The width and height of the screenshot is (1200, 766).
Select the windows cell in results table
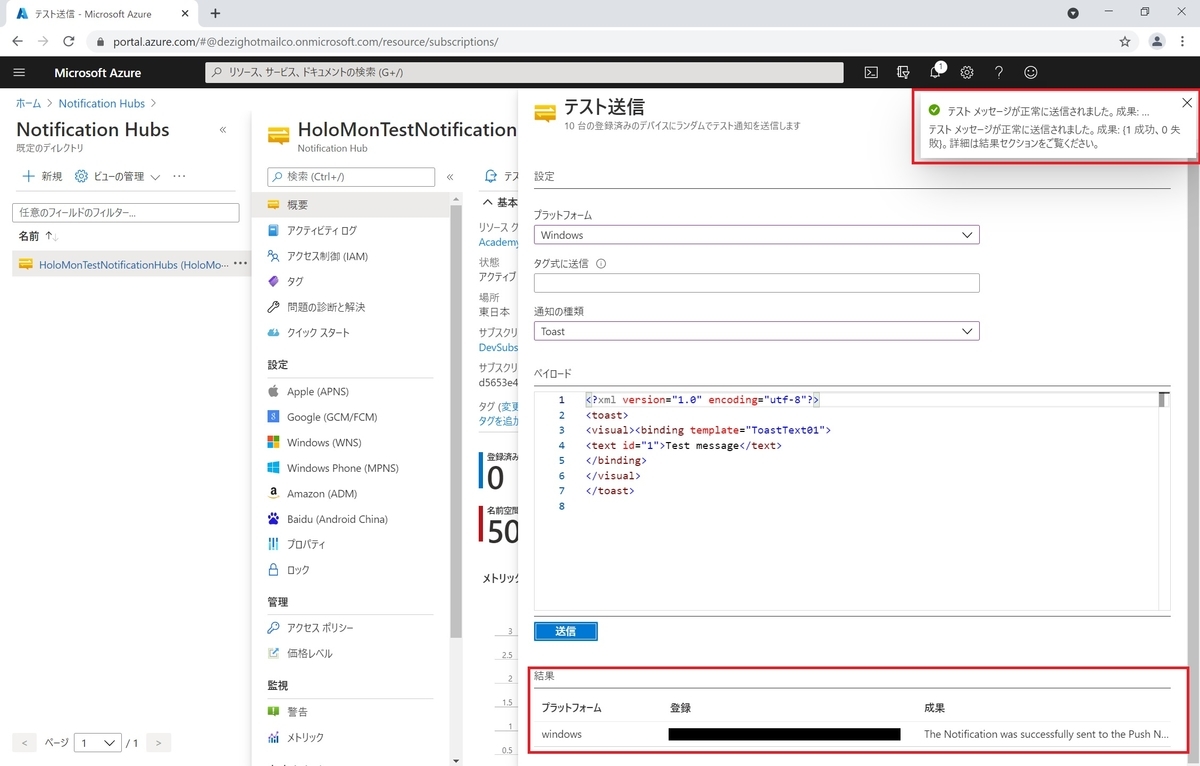[x=562, y=734]
